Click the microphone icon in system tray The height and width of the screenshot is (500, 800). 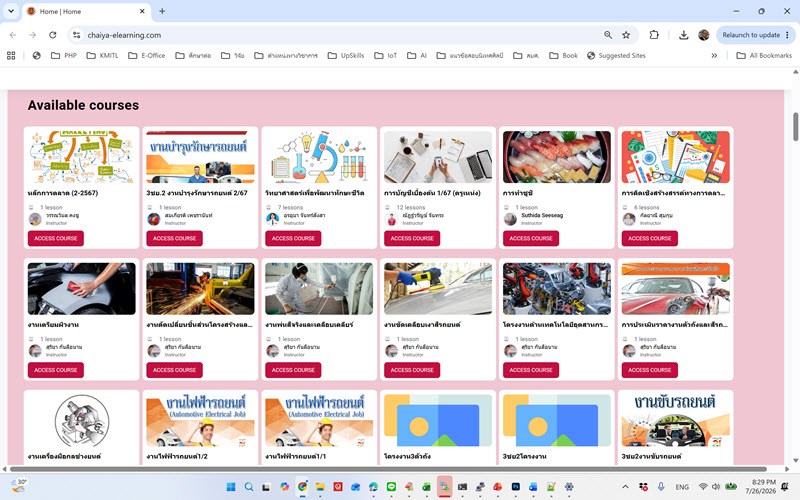tap(661, 487)
